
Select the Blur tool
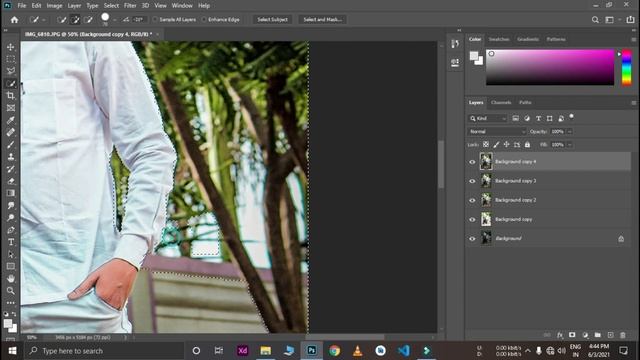[x=11, y=205]
